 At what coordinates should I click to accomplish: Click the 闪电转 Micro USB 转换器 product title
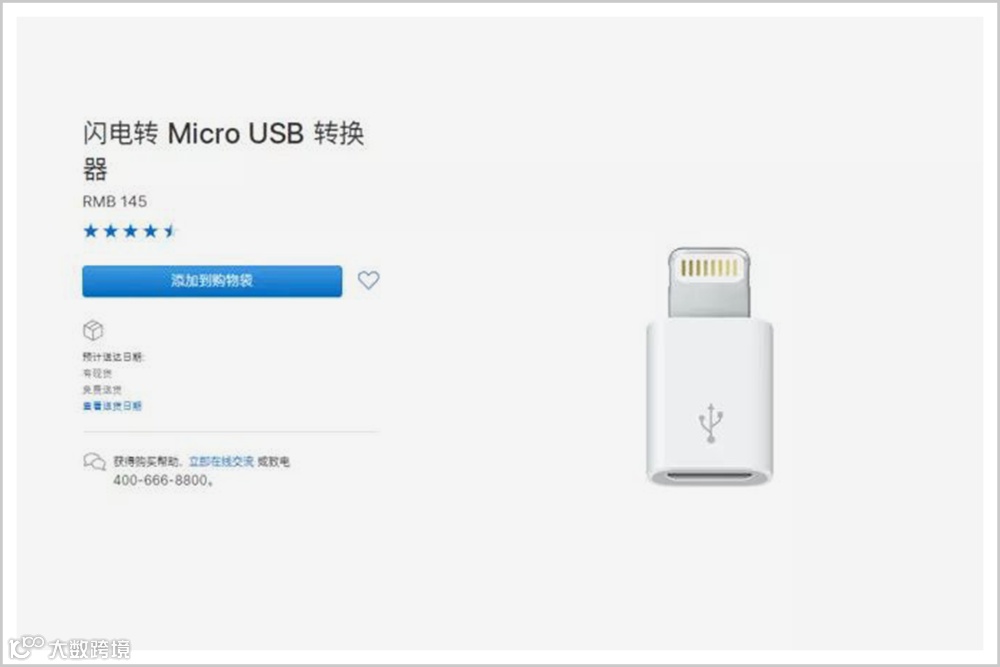pos(223,150)
